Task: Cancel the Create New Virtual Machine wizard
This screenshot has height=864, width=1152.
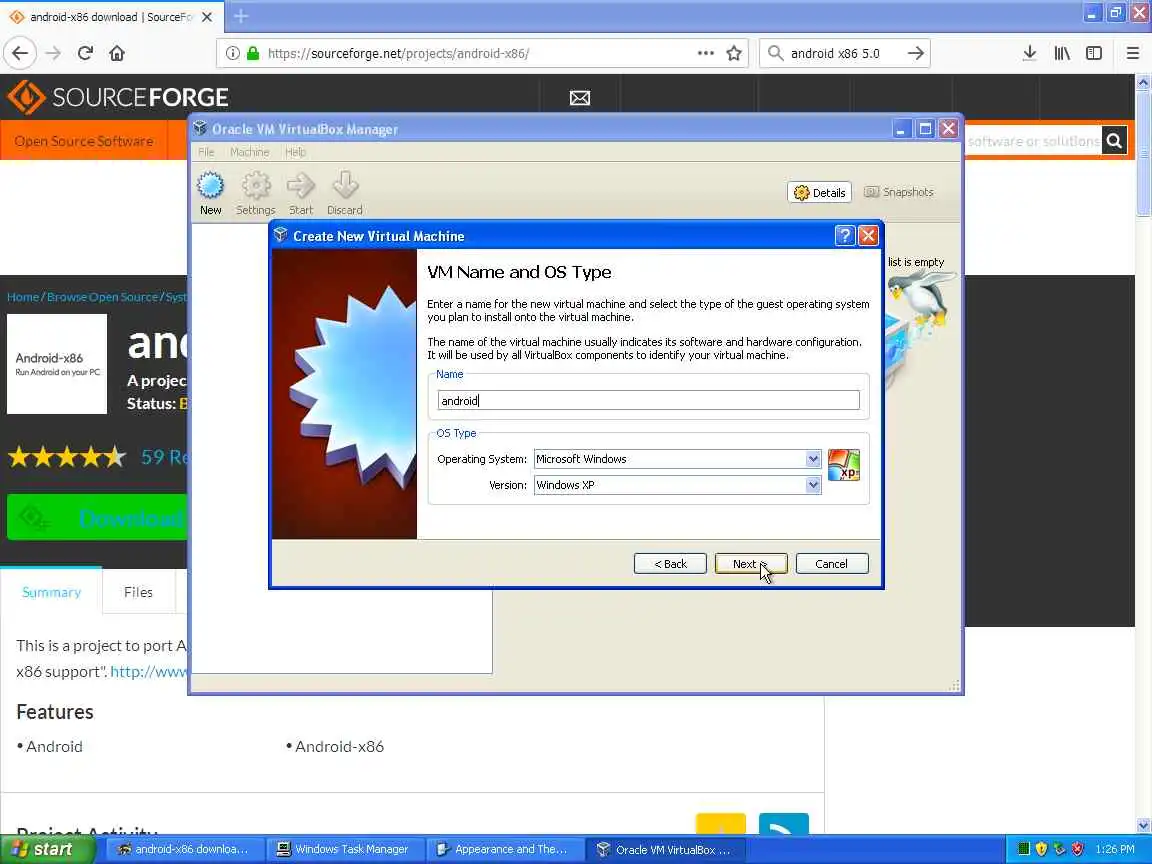Action: pos(832,564)
